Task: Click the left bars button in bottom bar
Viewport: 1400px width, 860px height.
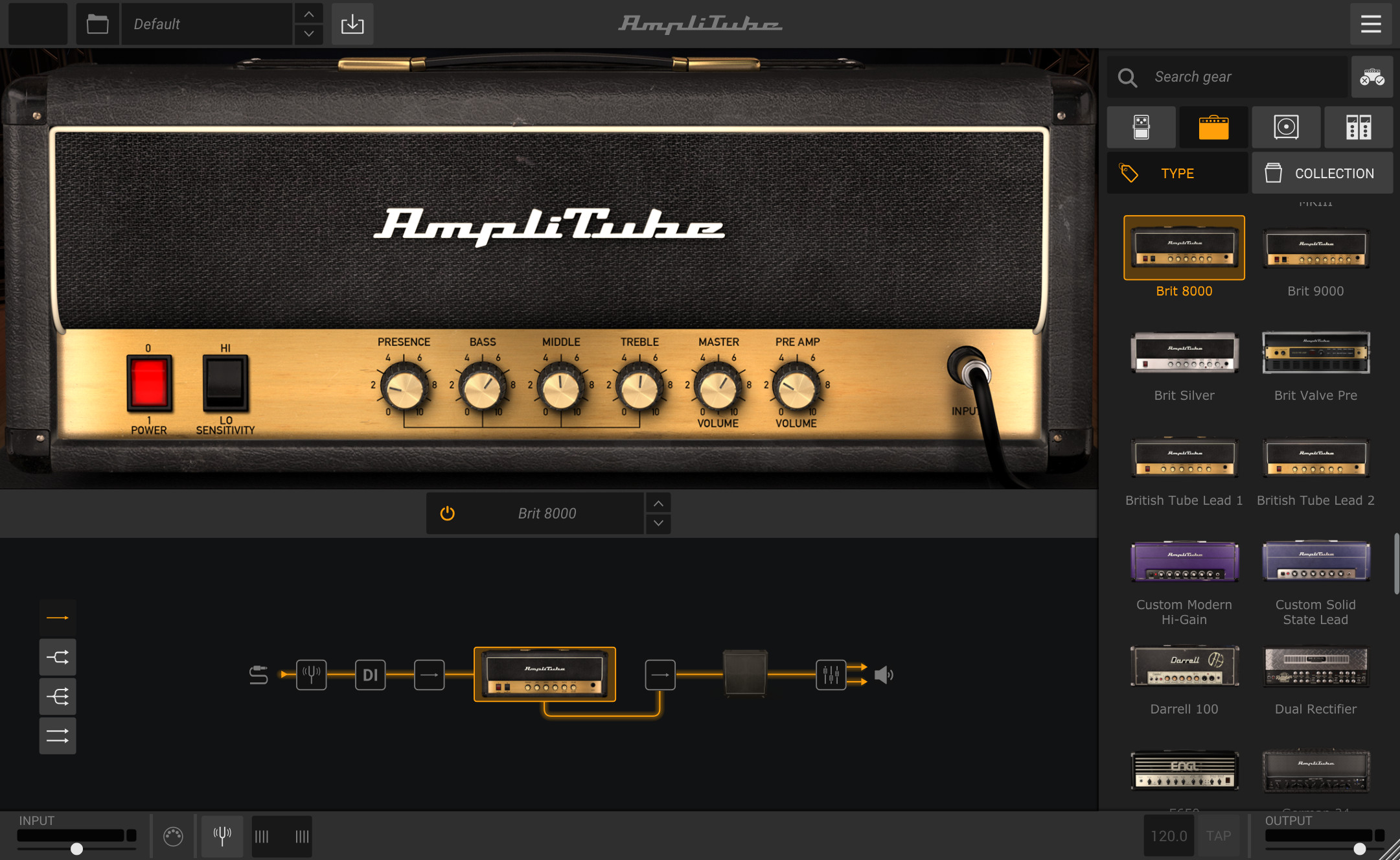Action: (x=262, y=837)
